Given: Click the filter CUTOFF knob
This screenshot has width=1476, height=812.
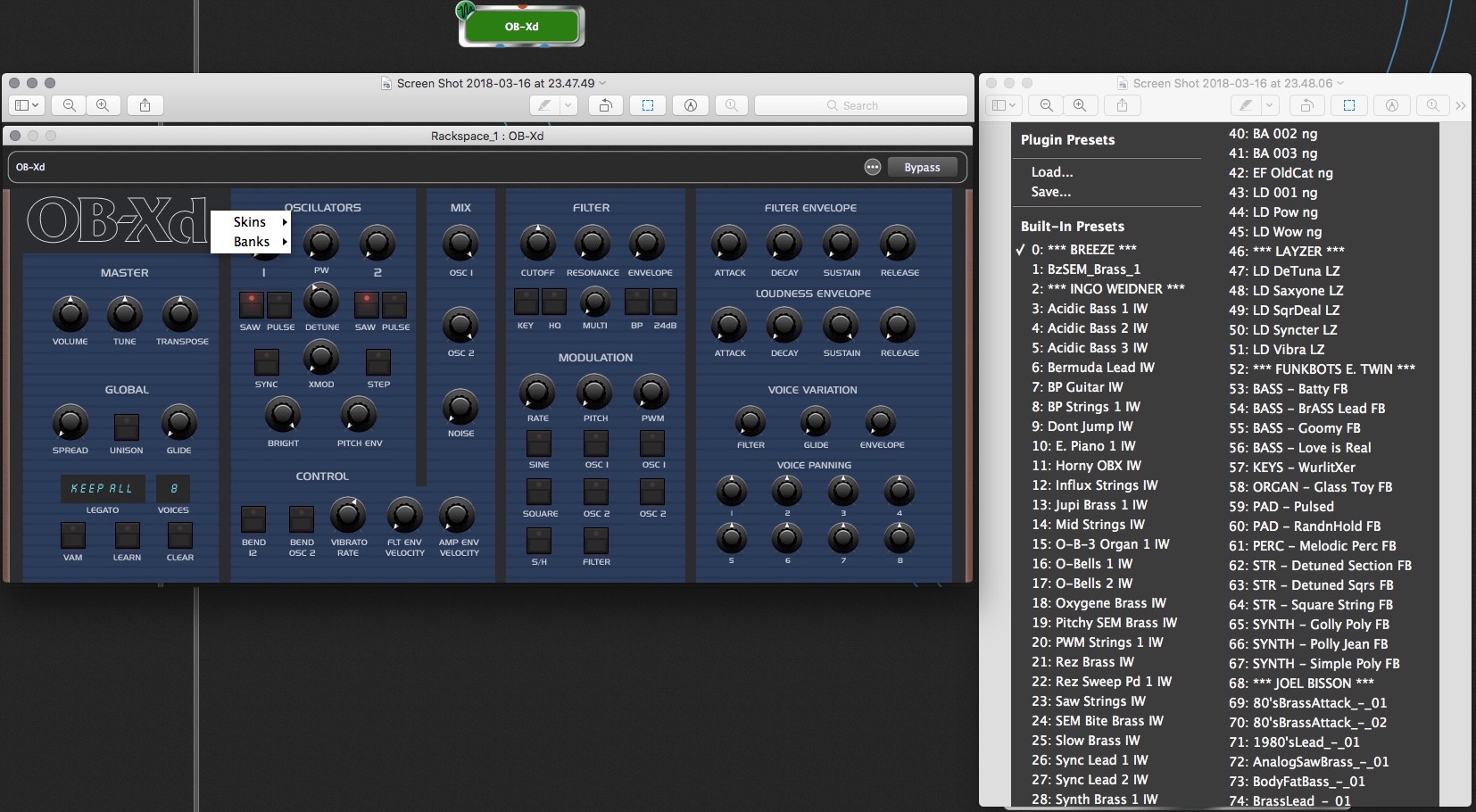Looking at the screenshot, I should pos(537,243).
